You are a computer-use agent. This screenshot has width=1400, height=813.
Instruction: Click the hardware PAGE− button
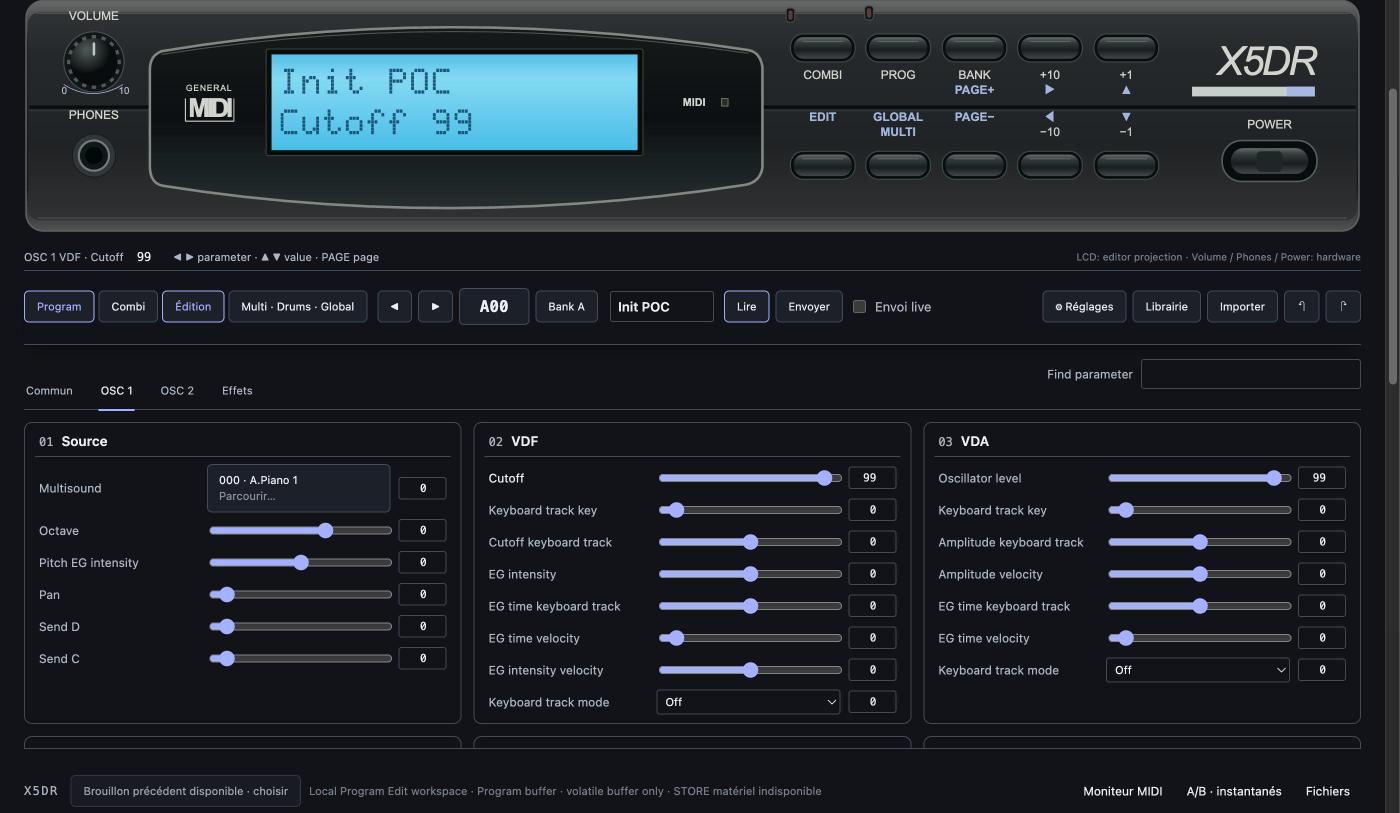click(x=974, y=165)
